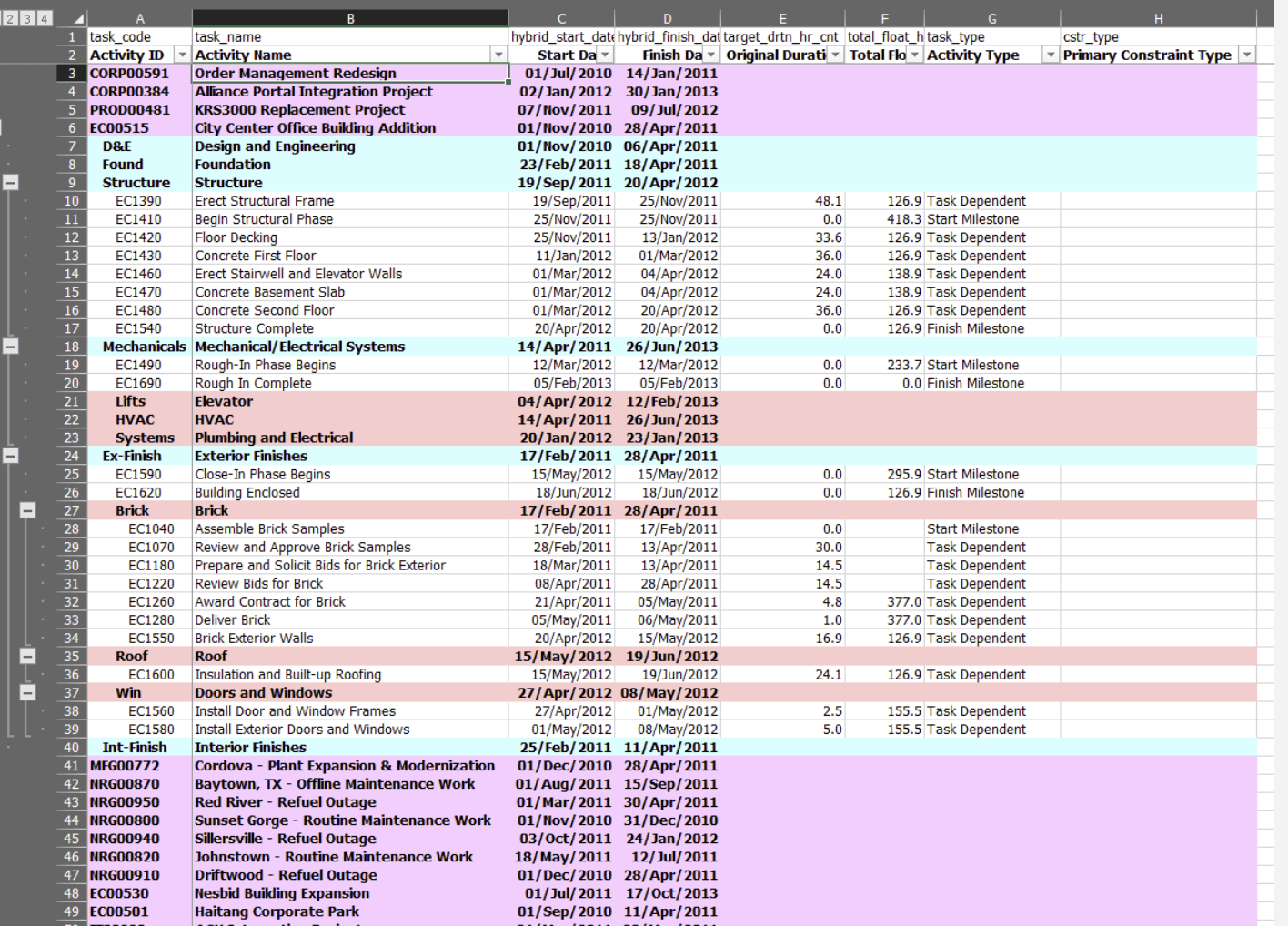Select cell 'Design and Engineering'

click(350, 146)
